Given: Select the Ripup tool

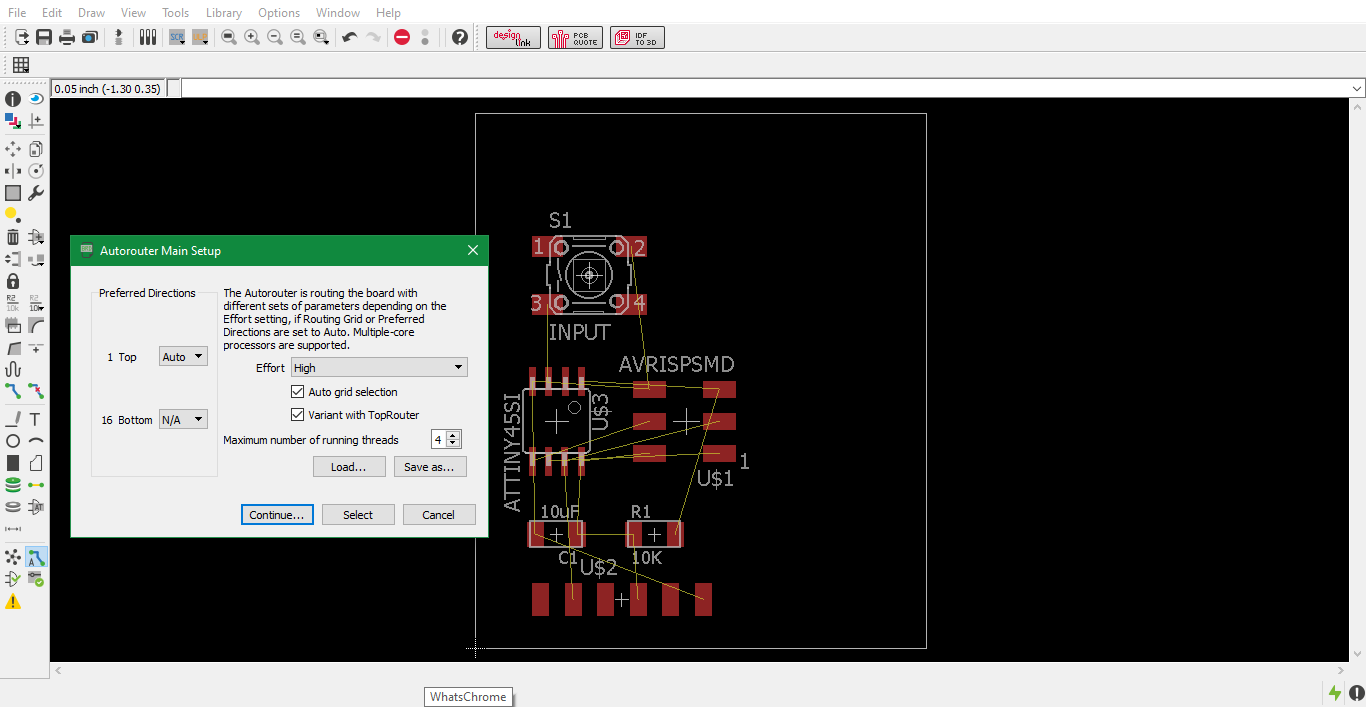Looking at the screenshot, I should (x=36, y=391).
